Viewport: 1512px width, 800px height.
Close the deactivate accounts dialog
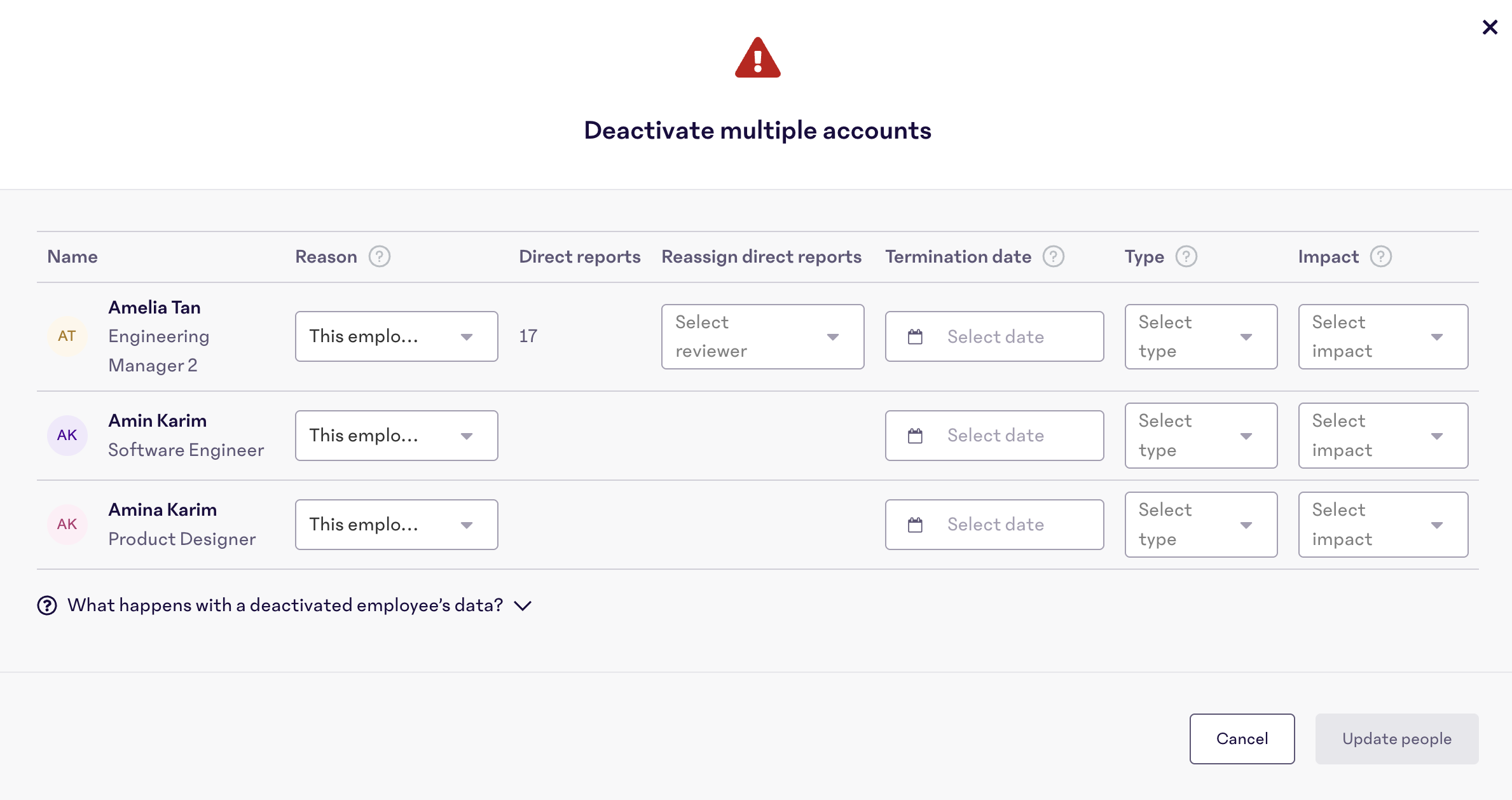pos(1490,27)
